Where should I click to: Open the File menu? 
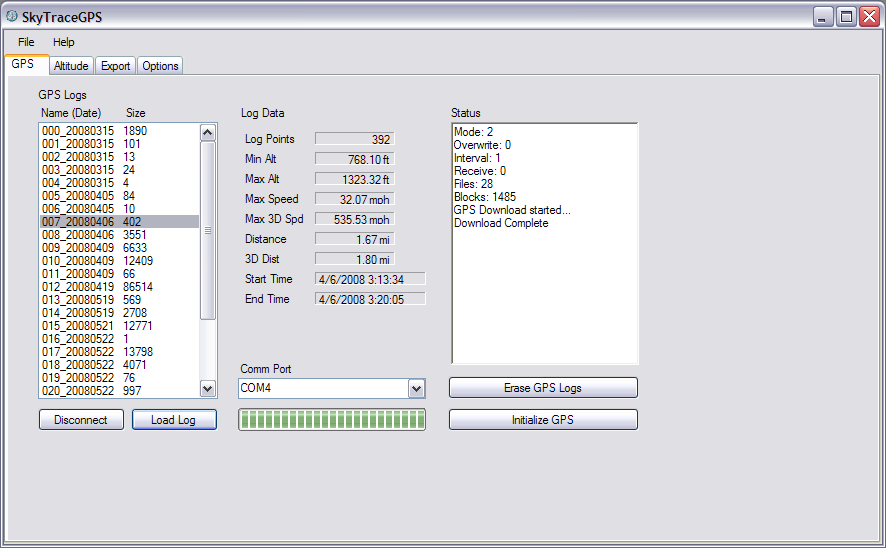[26, 42]
